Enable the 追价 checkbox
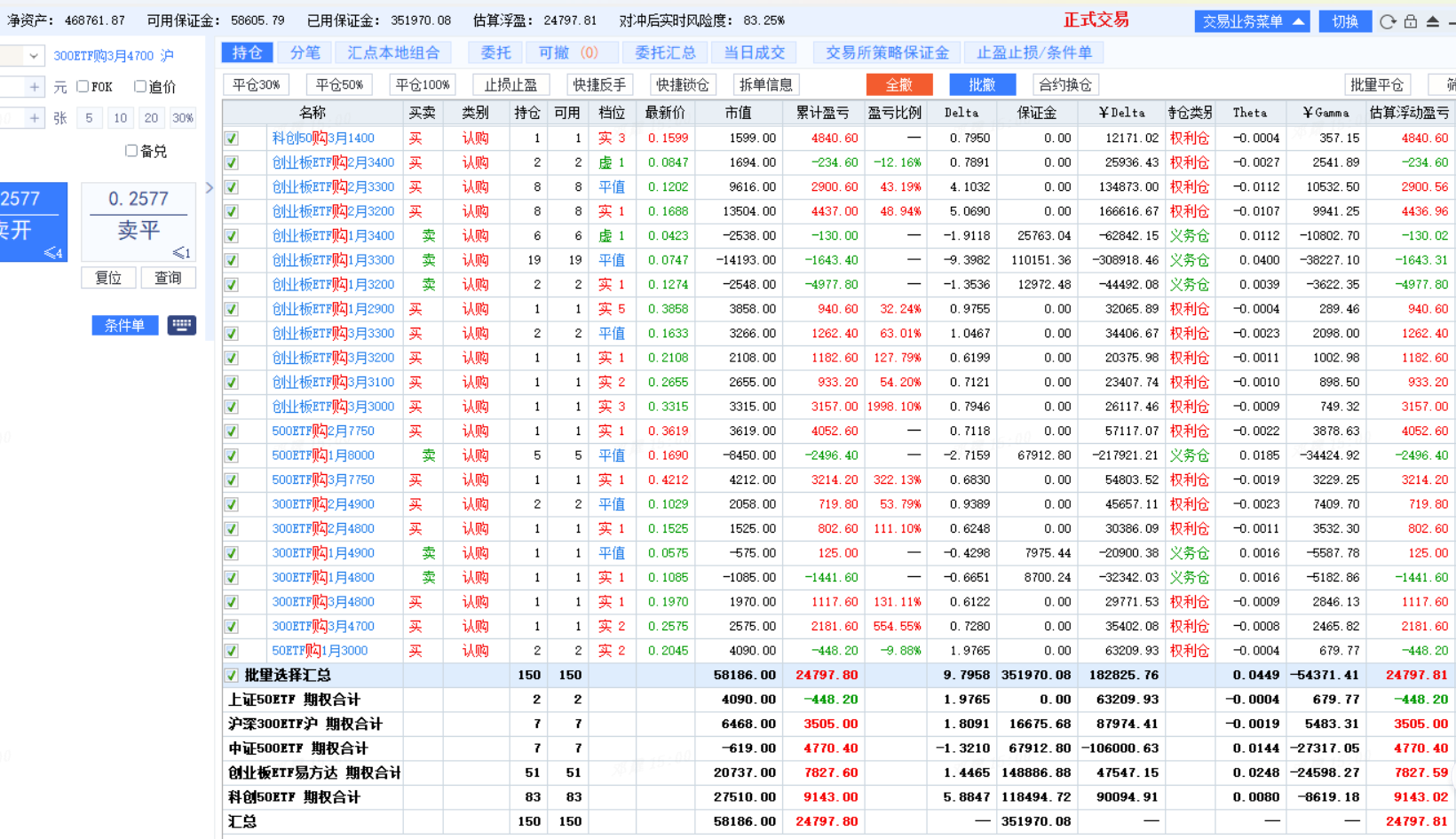 [x=140, y=87]
